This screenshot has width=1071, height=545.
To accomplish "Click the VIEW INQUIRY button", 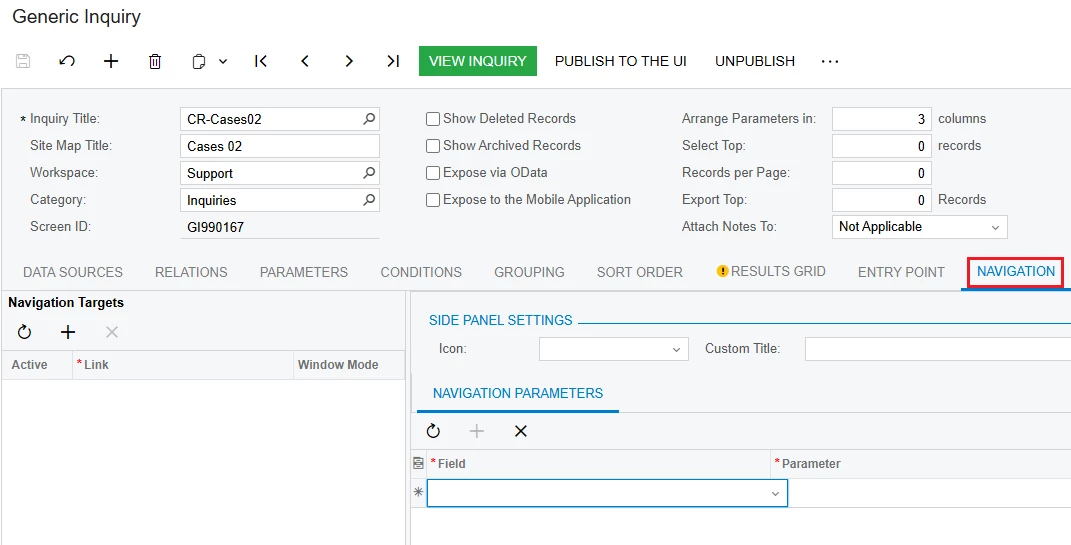I will [x=477, y=61].
